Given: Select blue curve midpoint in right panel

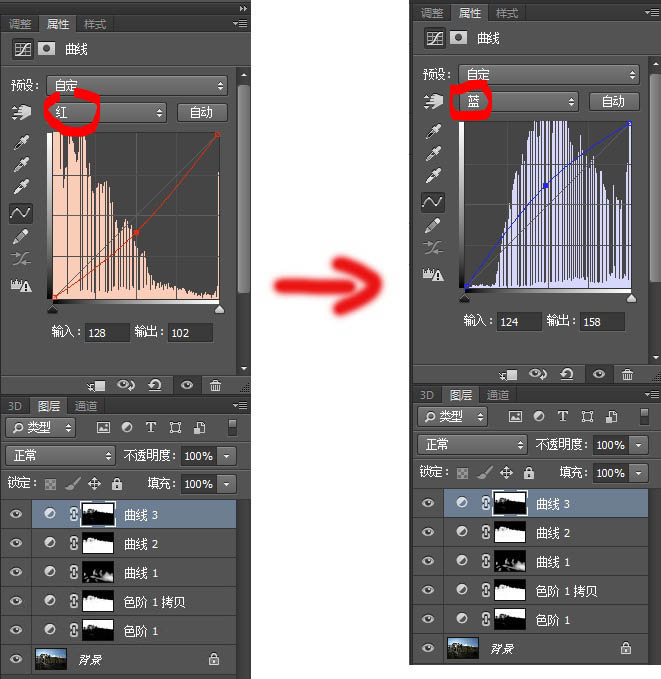Looking at the screenshot, I should click(x=546, y=185).
